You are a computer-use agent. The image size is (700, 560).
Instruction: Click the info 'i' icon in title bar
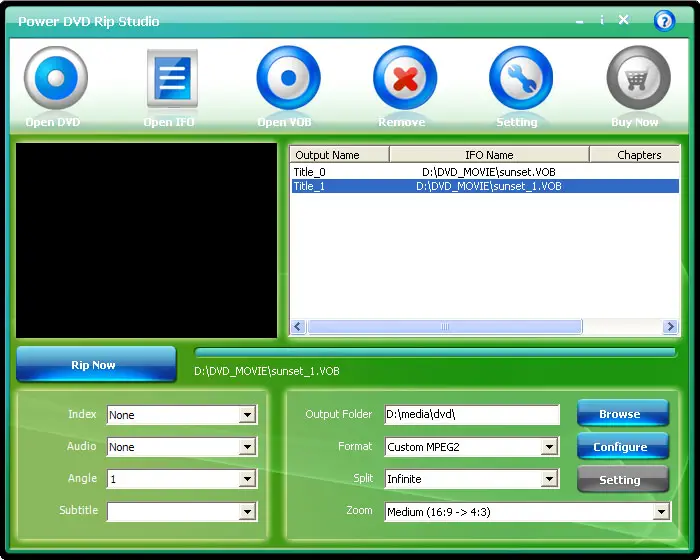pyautogui.click(x=602, y=20)
